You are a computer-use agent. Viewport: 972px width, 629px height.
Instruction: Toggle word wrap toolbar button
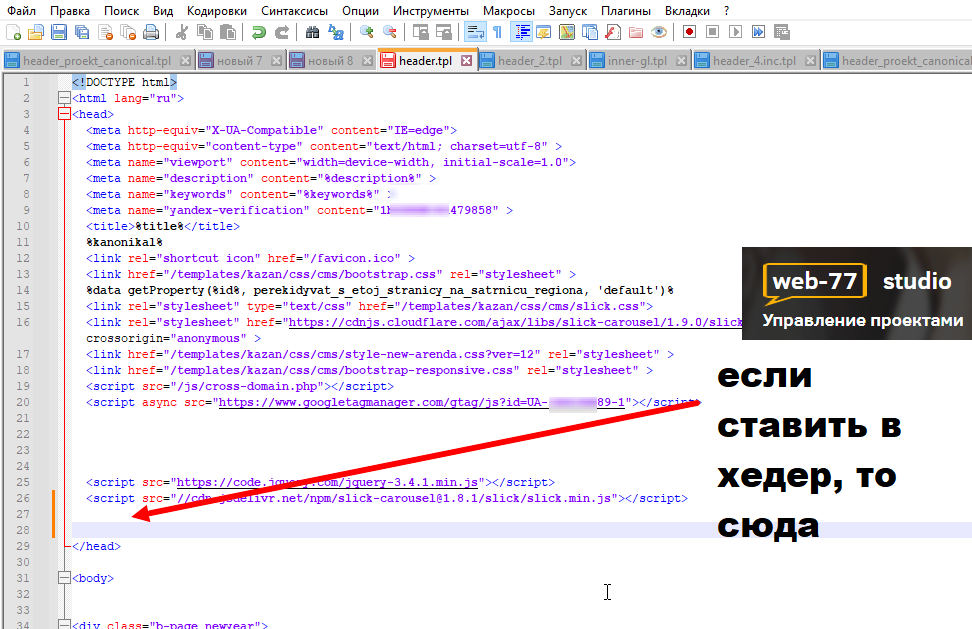click(475, 32)
